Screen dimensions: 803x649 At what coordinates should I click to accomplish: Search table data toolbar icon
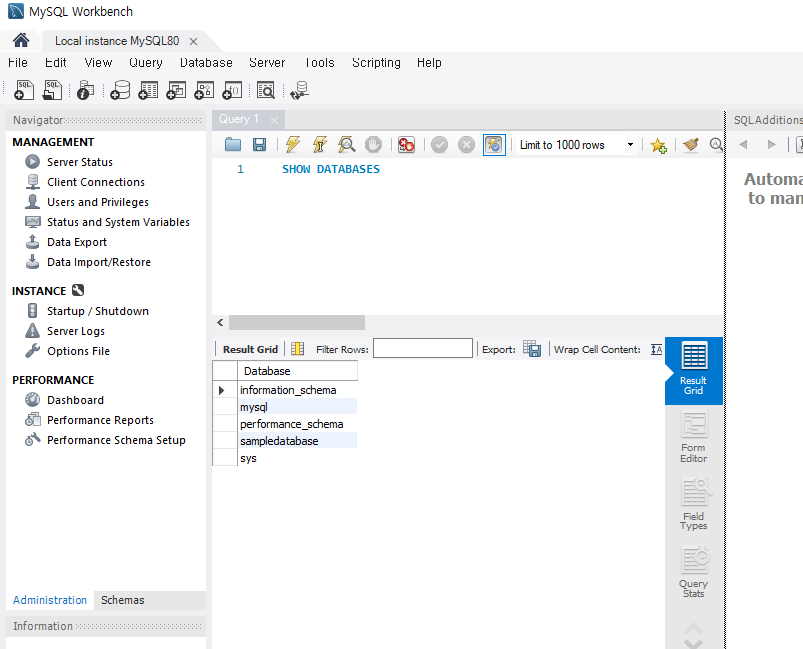click(266, 90)
